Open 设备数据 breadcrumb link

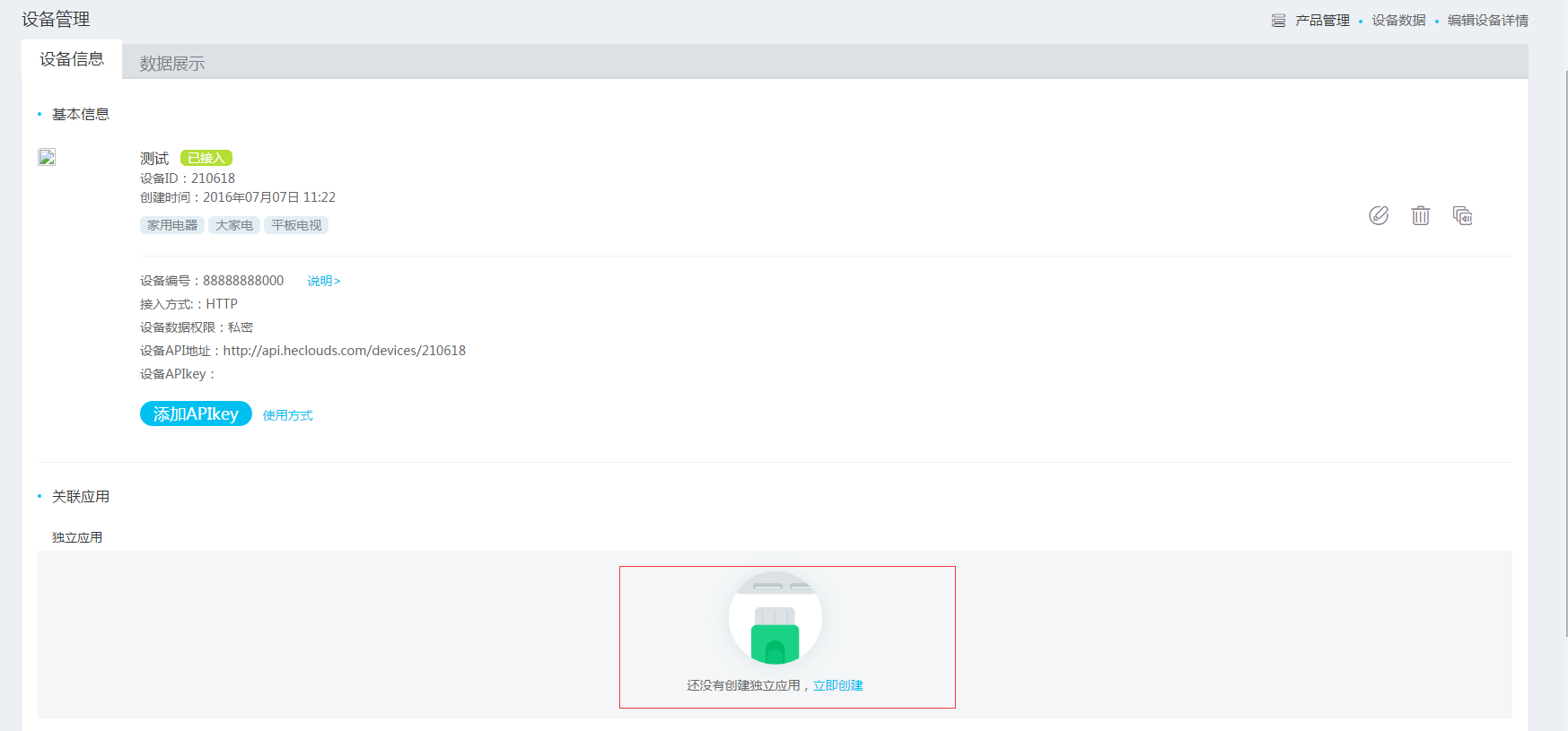pos(1398,21)
